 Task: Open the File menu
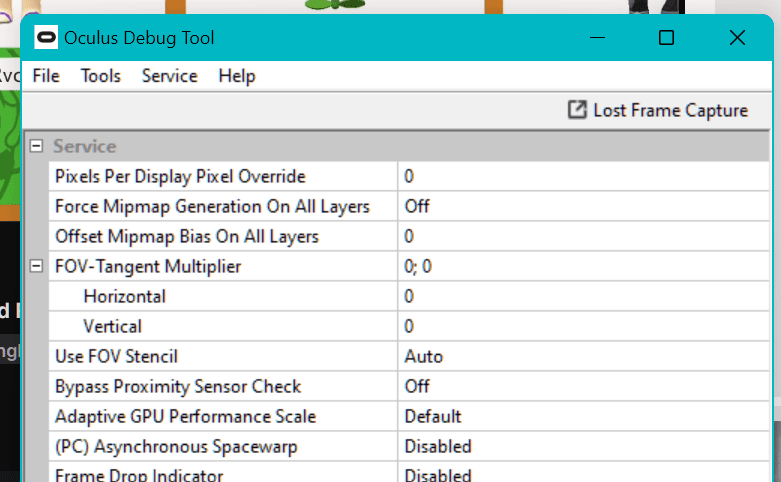pos(46,76)
